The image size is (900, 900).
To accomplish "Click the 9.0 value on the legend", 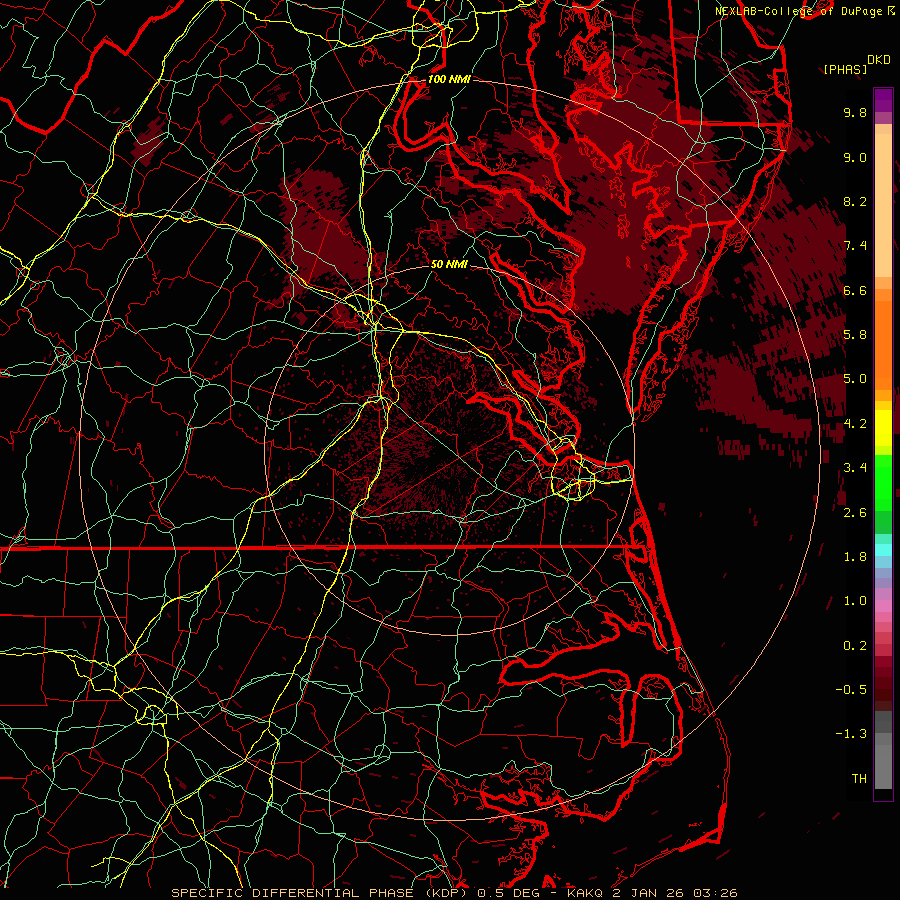I will pyautogui.click(x=855, y=157).
